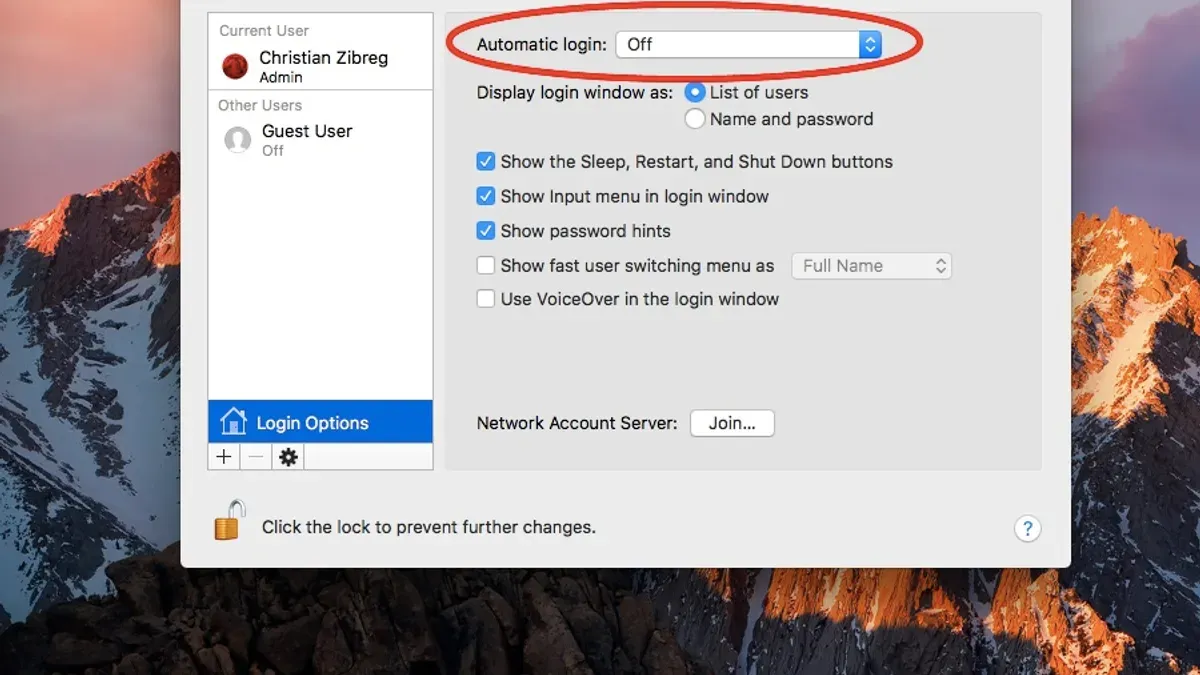This screenshot has width=1200, height=675.
Task: Click "Click the lock to prevent further changes" text
Action: tap(429, 527)
